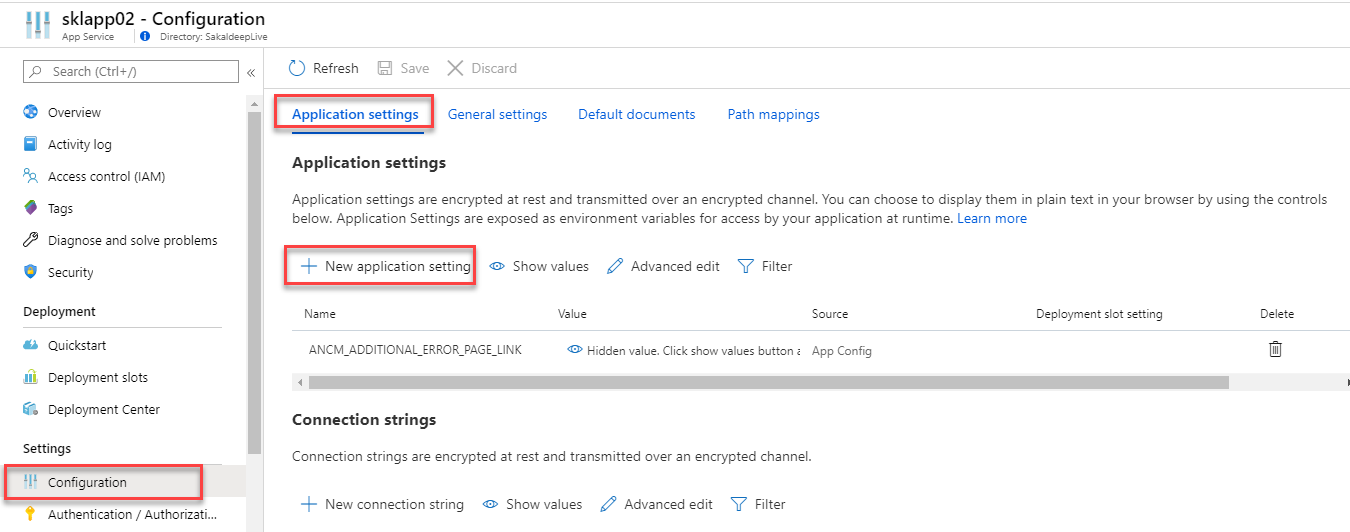
Task: Click the Overview globe icon
Action: click(x=31, y=112)
